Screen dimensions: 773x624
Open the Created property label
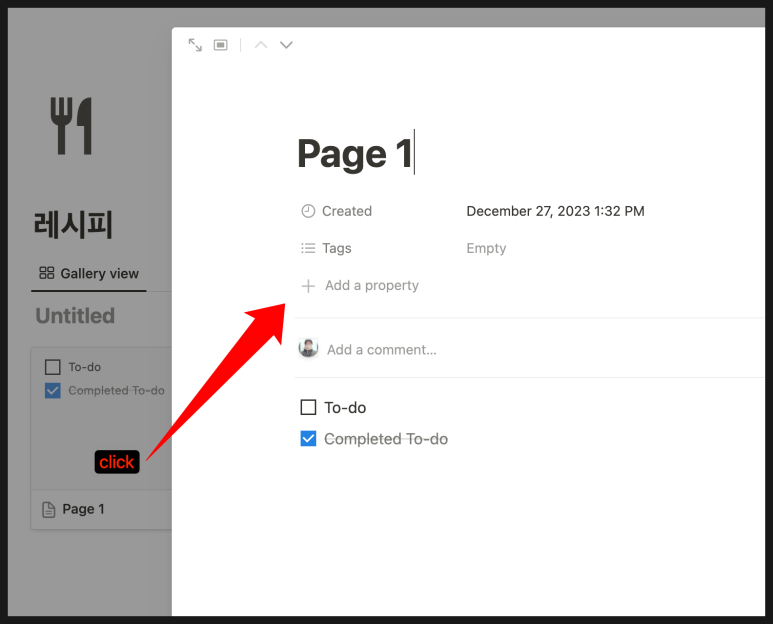[x=347, y=211]
